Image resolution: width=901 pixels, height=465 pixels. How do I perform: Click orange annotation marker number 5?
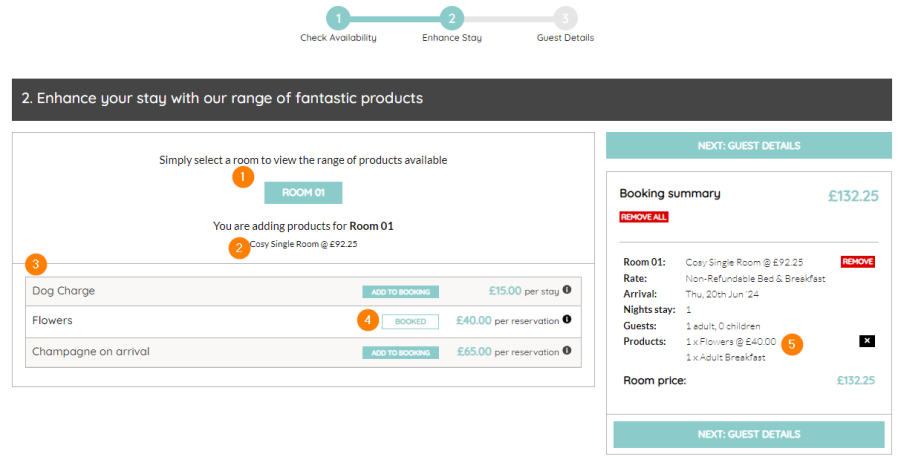tap(793, 344)
